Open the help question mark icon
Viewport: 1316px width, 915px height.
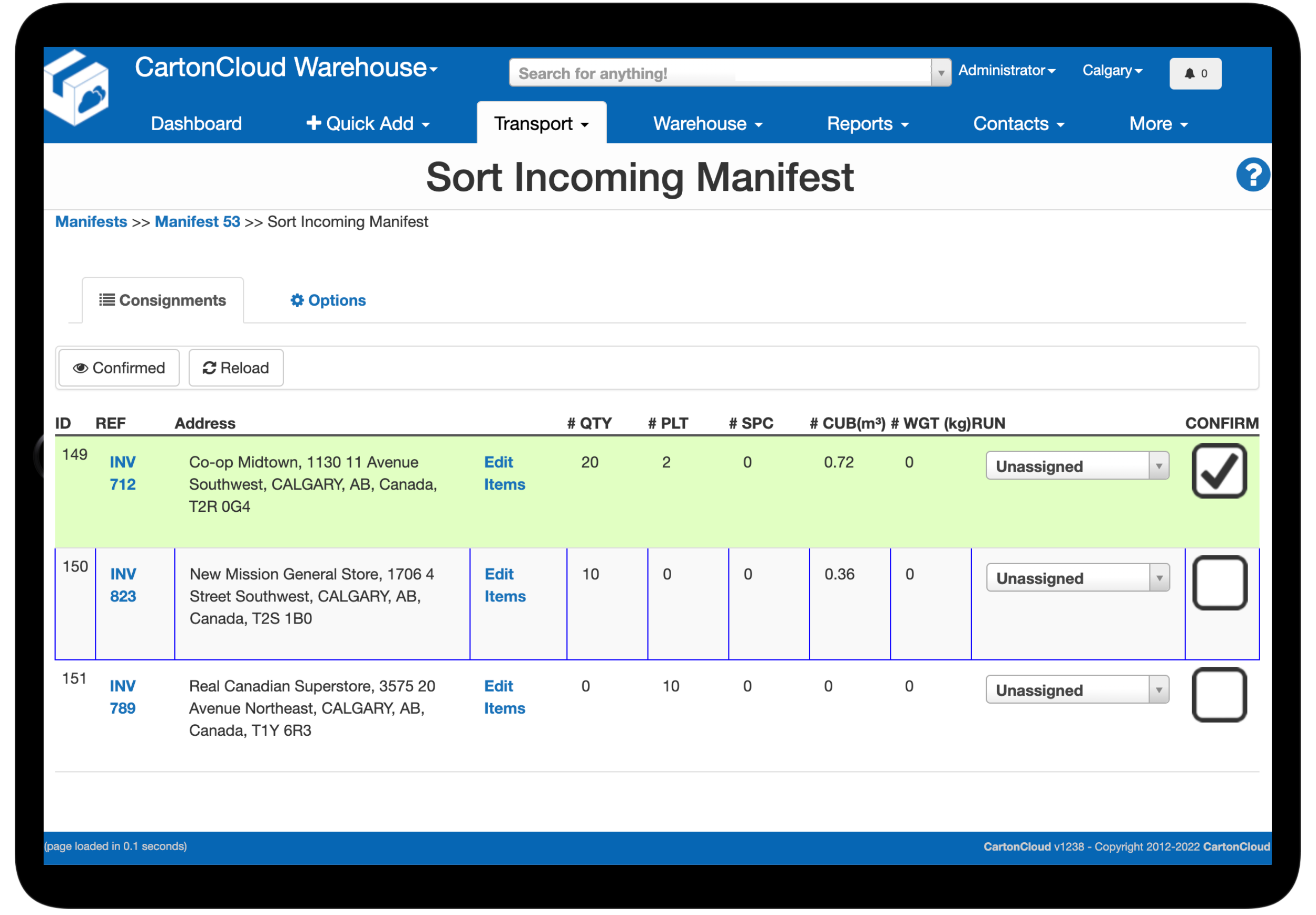[x=1253, y=175]
